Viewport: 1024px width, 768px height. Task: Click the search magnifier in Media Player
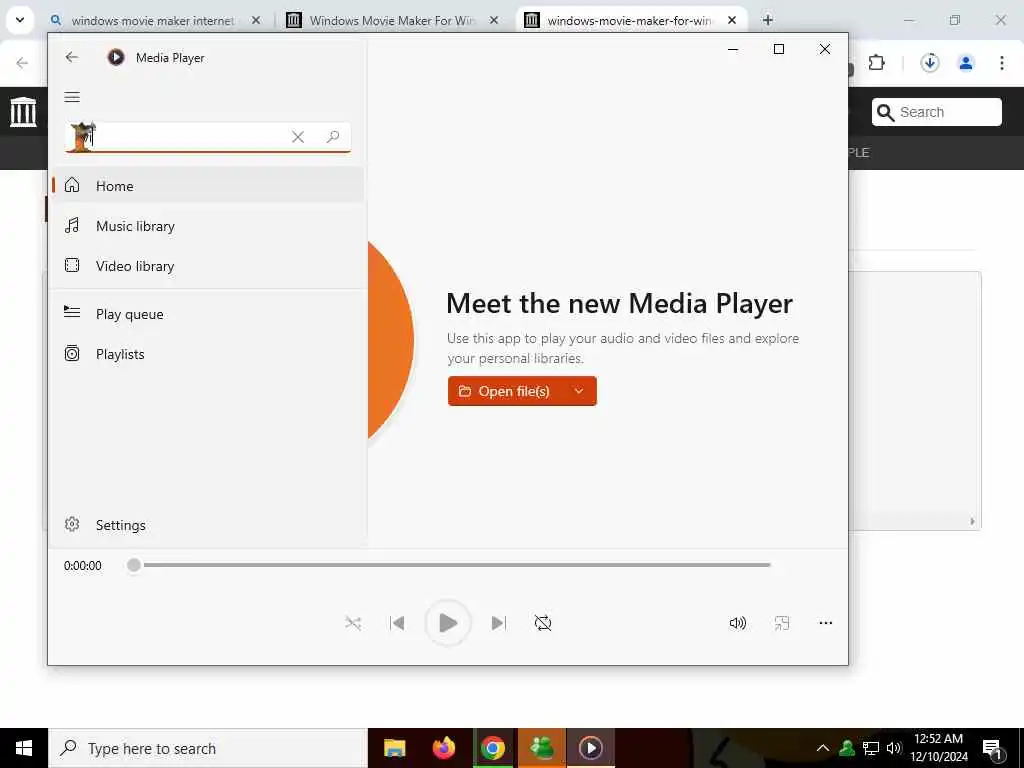tap(333, 136)
